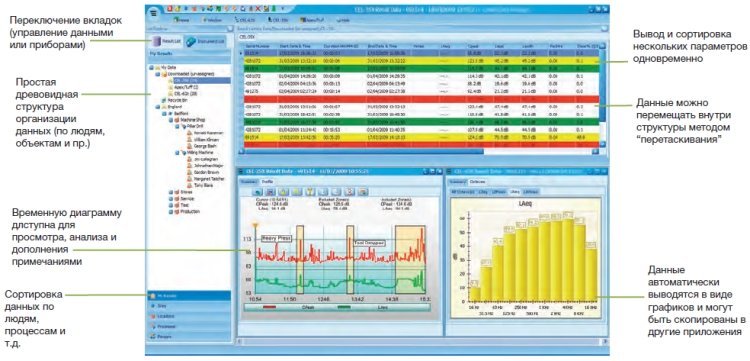Click the first icon in profile chart toolbar
750x361 pixels.
(x=258, y=192)
